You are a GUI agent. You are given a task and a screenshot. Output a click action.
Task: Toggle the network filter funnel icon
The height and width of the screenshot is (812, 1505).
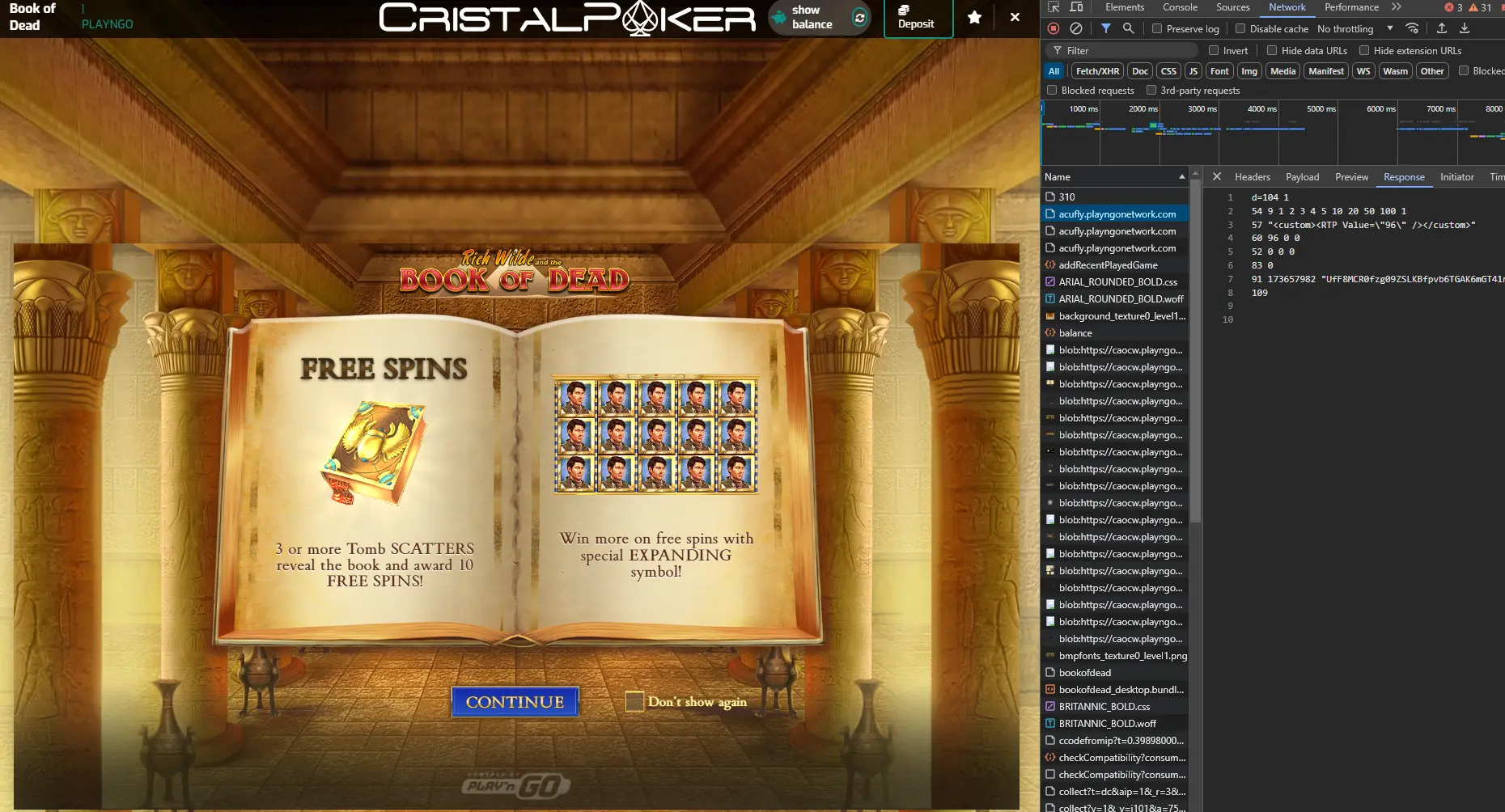click(1105, 28)
